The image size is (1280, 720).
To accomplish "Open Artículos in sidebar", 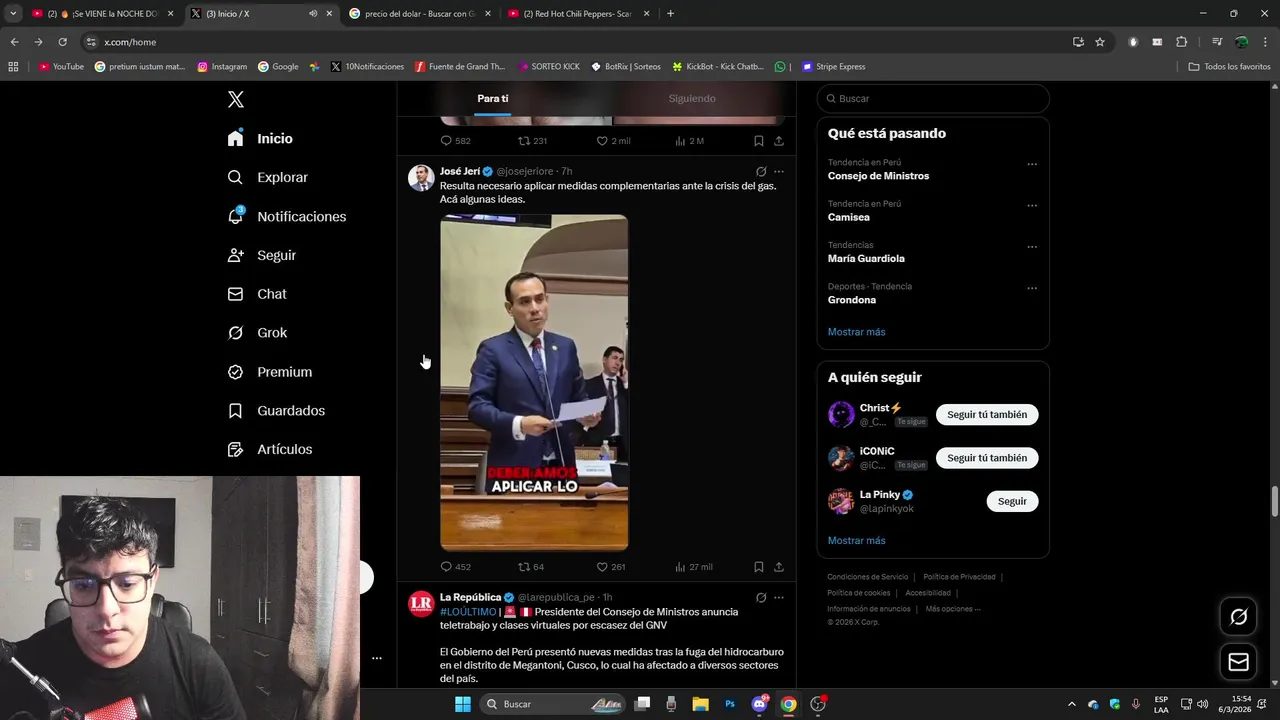I will coord(269,450).
